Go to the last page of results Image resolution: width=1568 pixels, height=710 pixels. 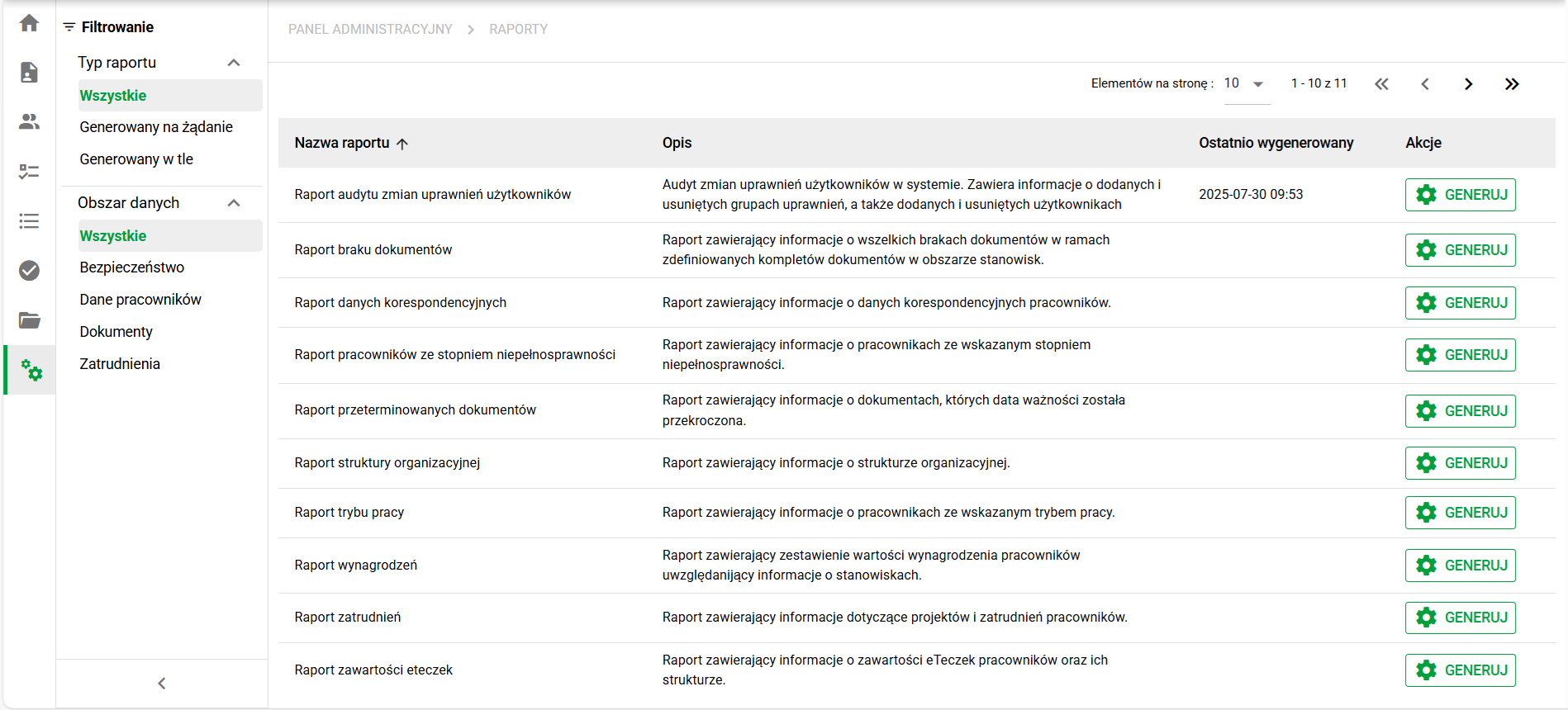coord(1511,84)
